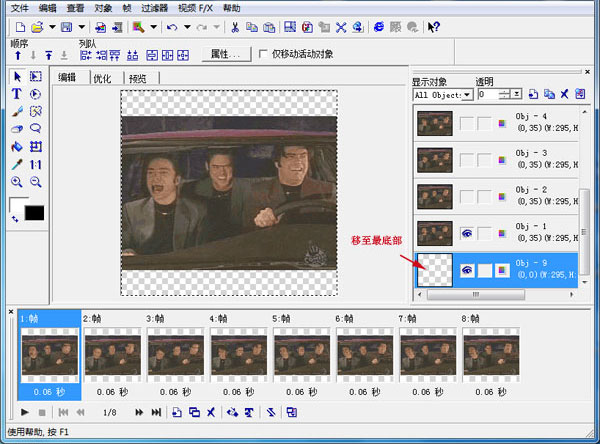The image size is (600, 444).
Task: Click the duplicate frame icon below timeline
Action: coord(194,412)
